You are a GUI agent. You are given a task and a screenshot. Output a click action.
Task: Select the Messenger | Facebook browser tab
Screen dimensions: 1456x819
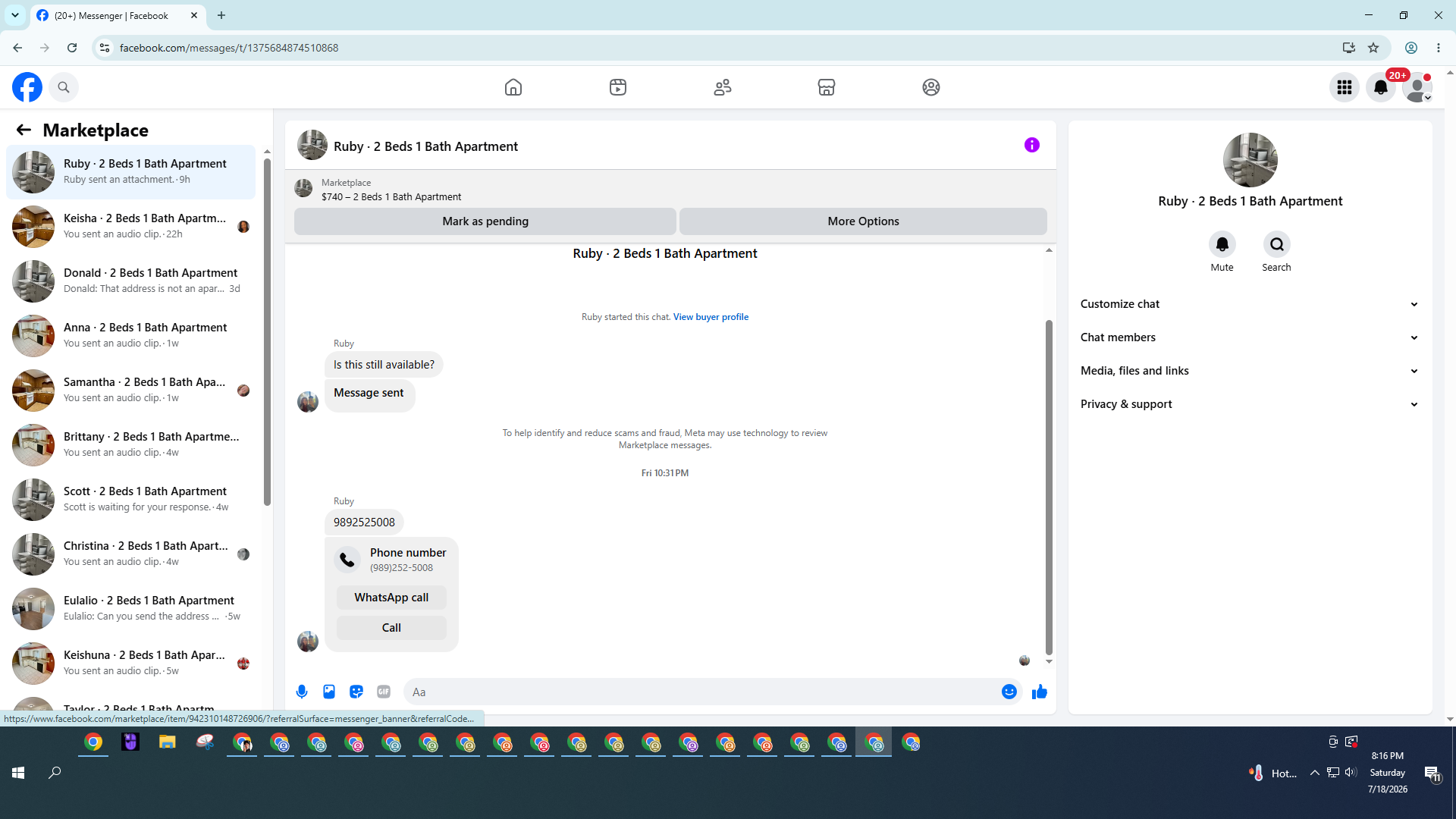pyautogui.click(x=118, y=15)
